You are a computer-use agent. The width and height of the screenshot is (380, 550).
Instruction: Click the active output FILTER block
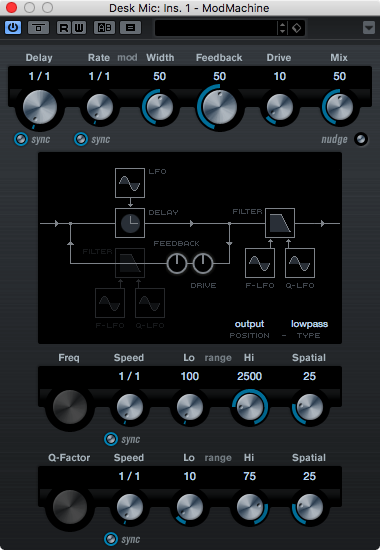pos(280,223)
